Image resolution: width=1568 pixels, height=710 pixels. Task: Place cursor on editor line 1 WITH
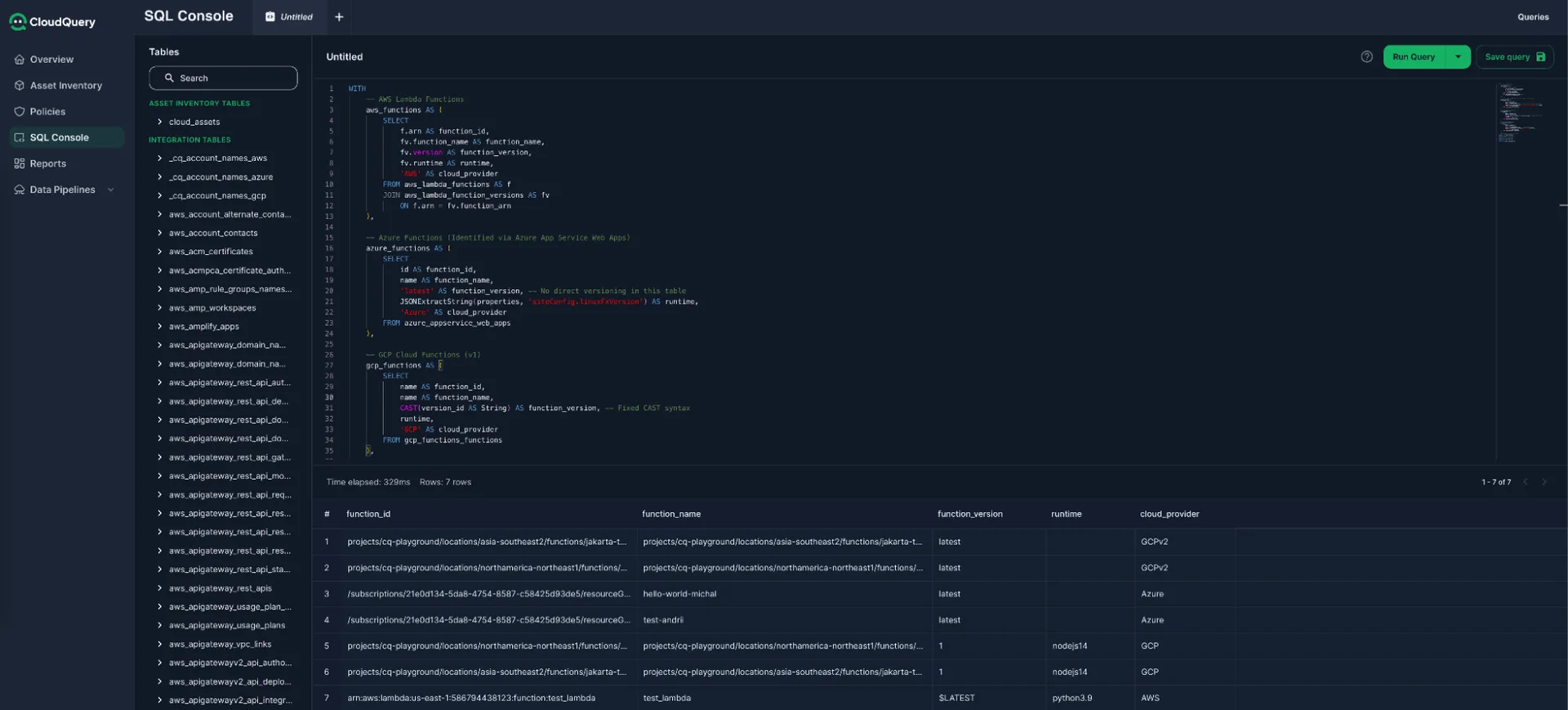[357, 88]
